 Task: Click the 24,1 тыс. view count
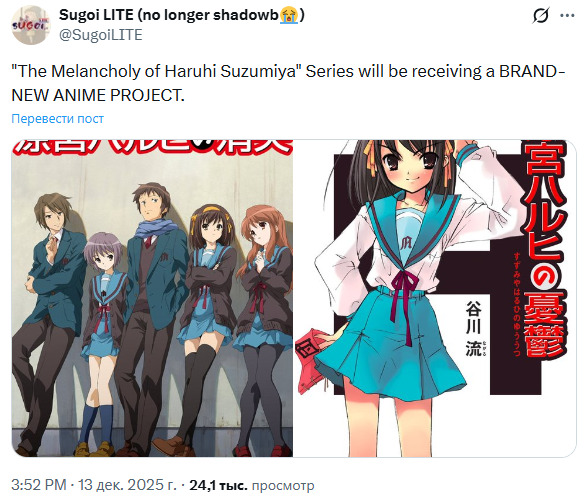218,485
